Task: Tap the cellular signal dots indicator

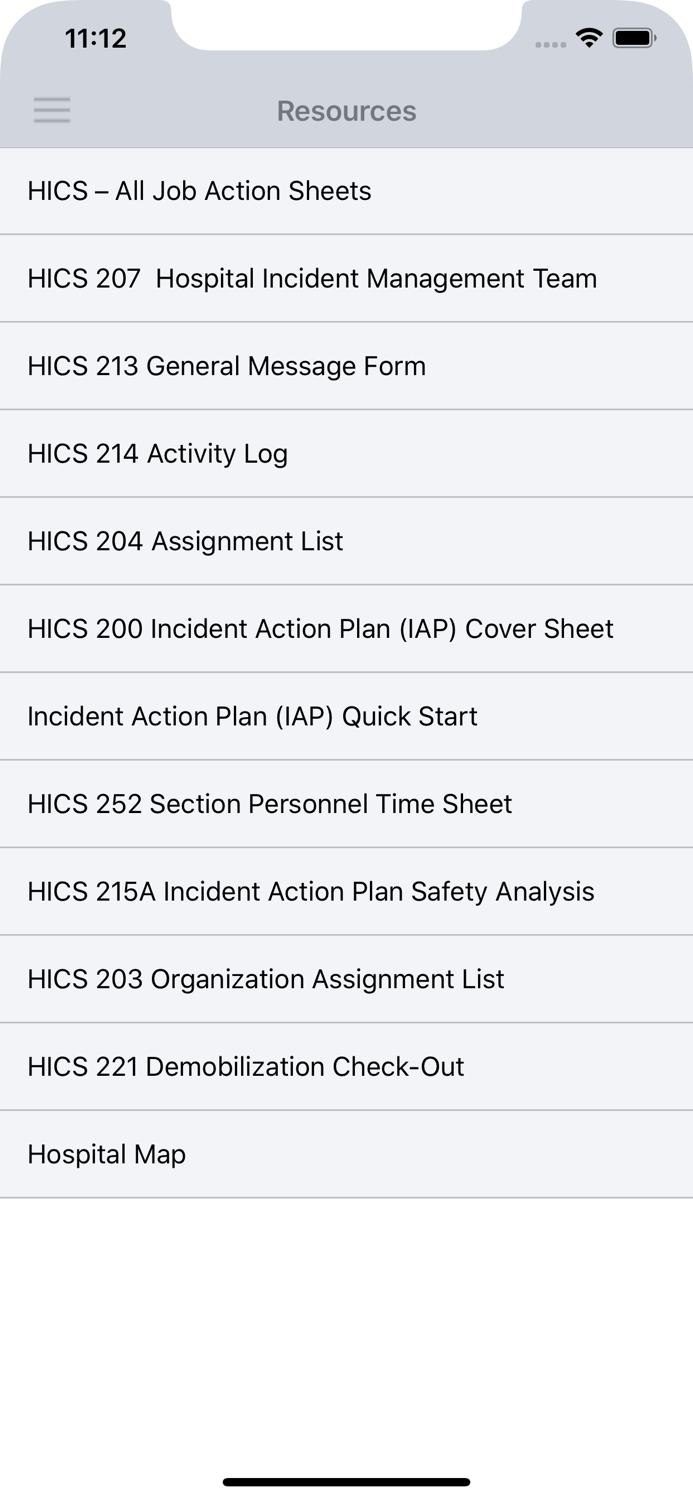Action: (550, 44)
